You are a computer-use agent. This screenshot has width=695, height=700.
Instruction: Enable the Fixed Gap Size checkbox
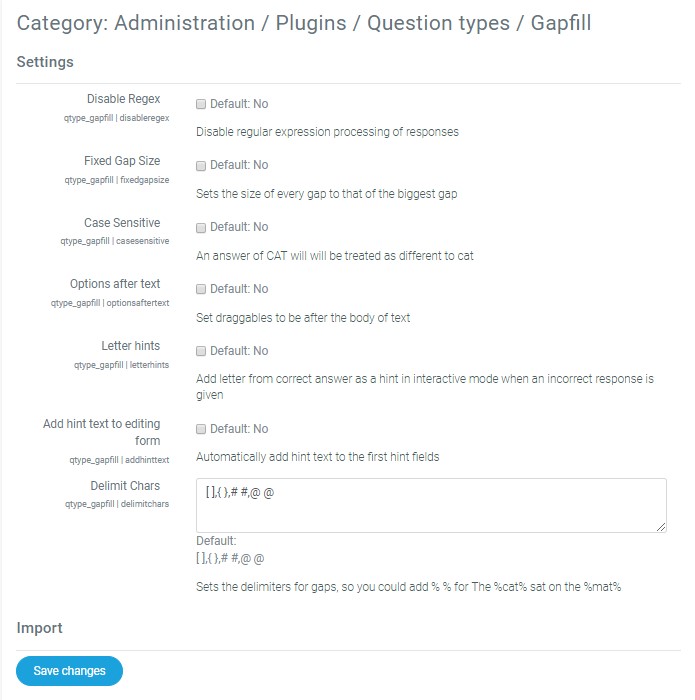201,166
